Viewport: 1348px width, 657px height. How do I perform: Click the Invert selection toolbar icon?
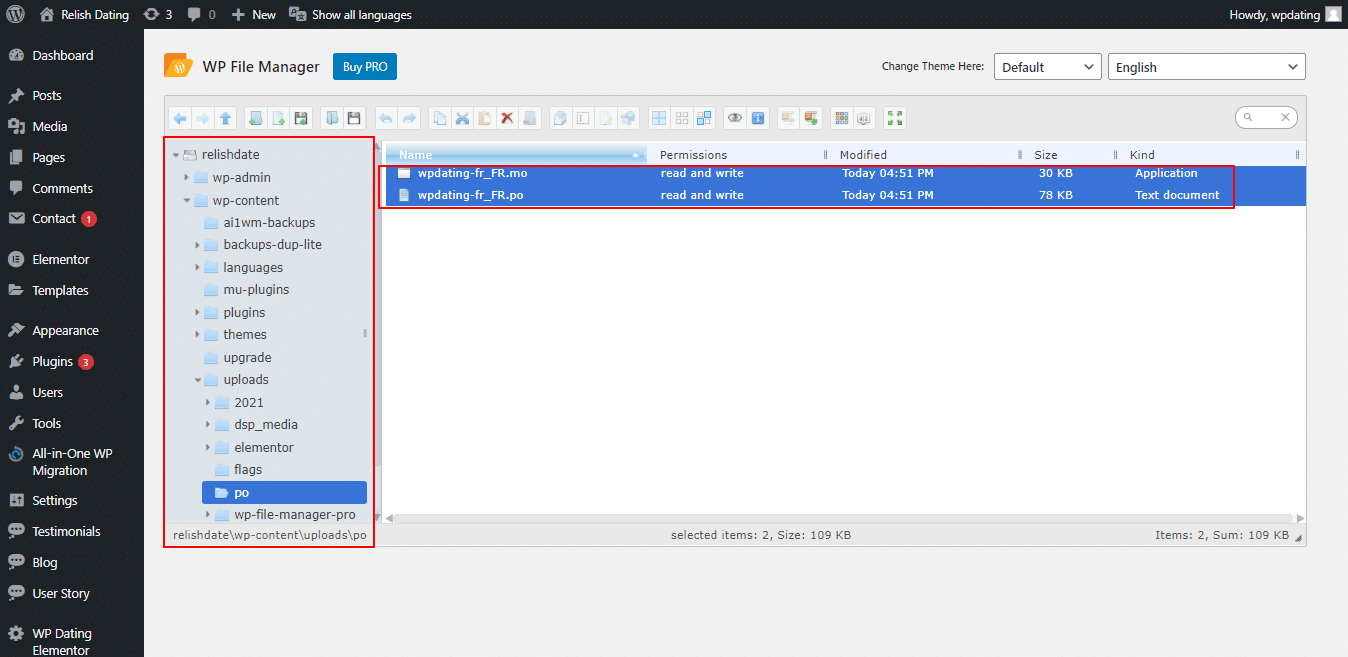(x=704, y=118)
